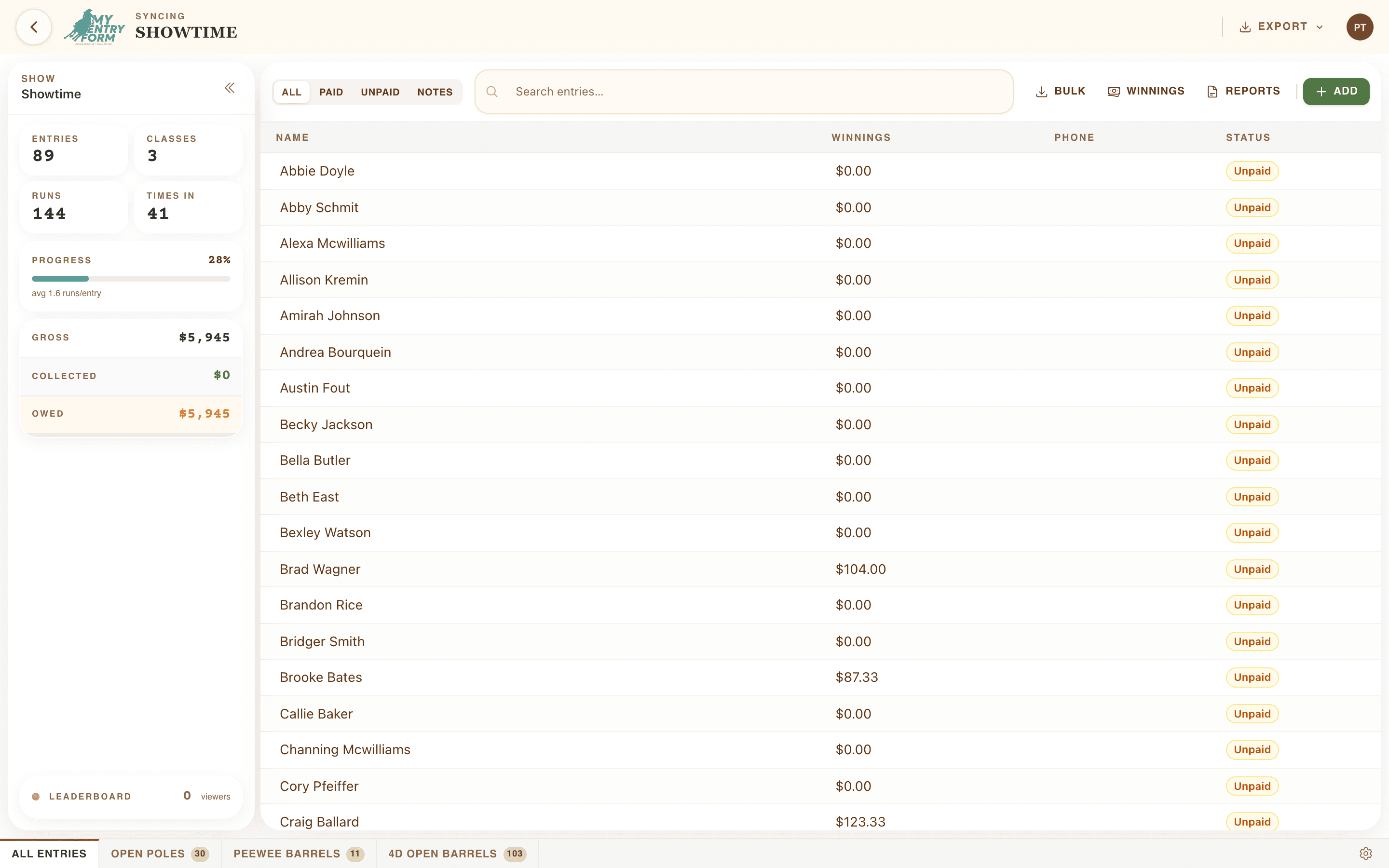Select Bexley Watson row
The image size is (1389, 868).
coord(821,533)
